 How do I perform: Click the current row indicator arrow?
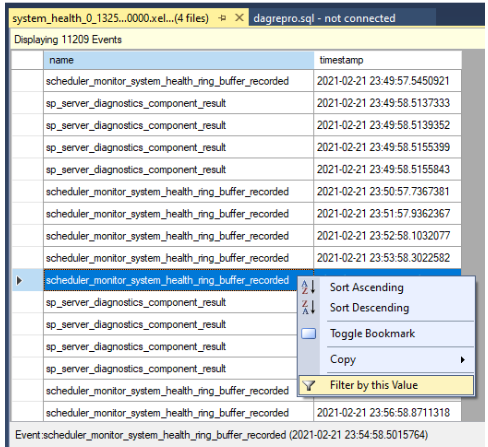[19, 280]
